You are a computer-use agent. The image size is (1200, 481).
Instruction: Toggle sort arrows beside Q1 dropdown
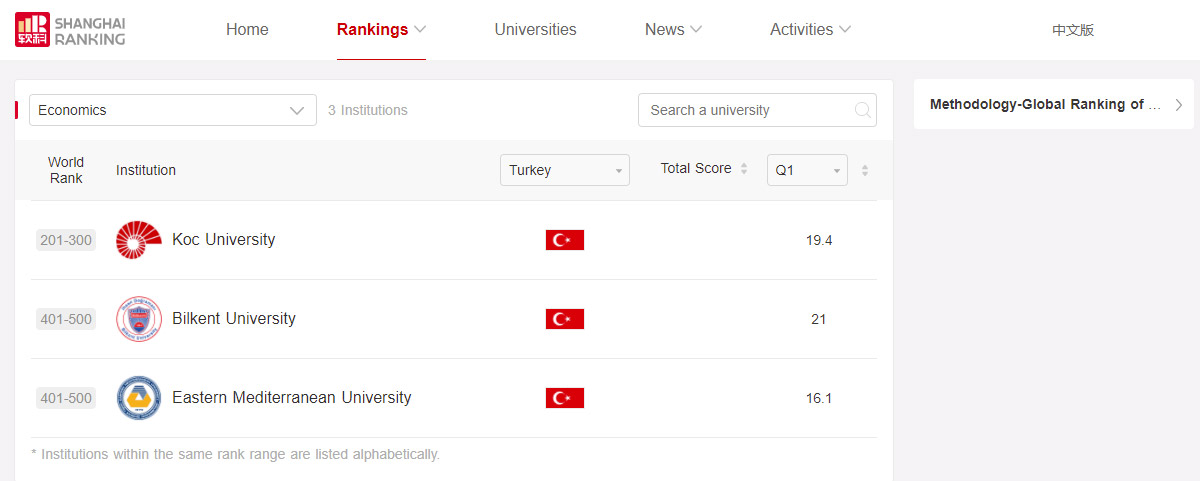[865, 170]
